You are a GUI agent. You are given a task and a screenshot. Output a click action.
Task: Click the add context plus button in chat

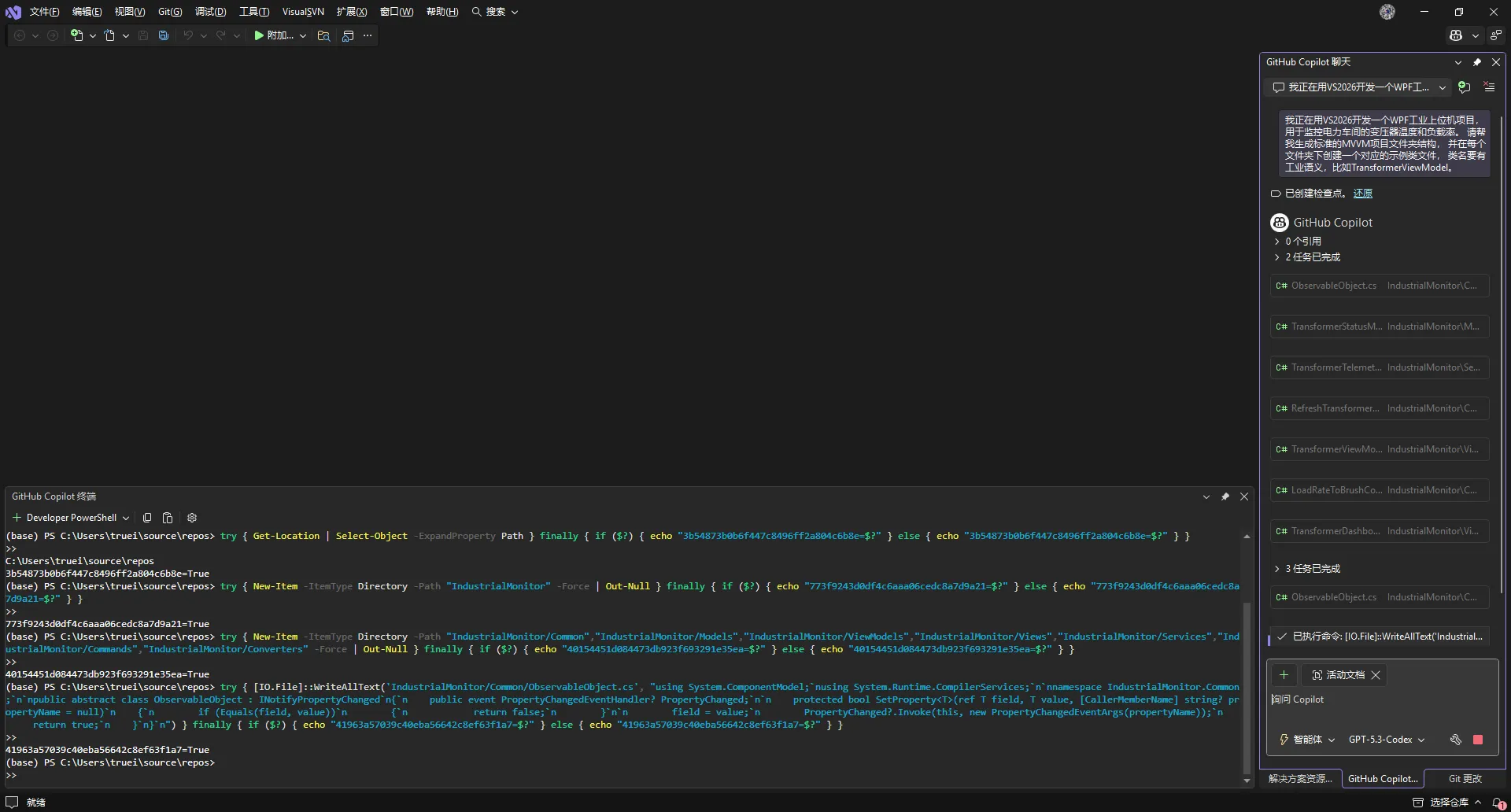1284,675
